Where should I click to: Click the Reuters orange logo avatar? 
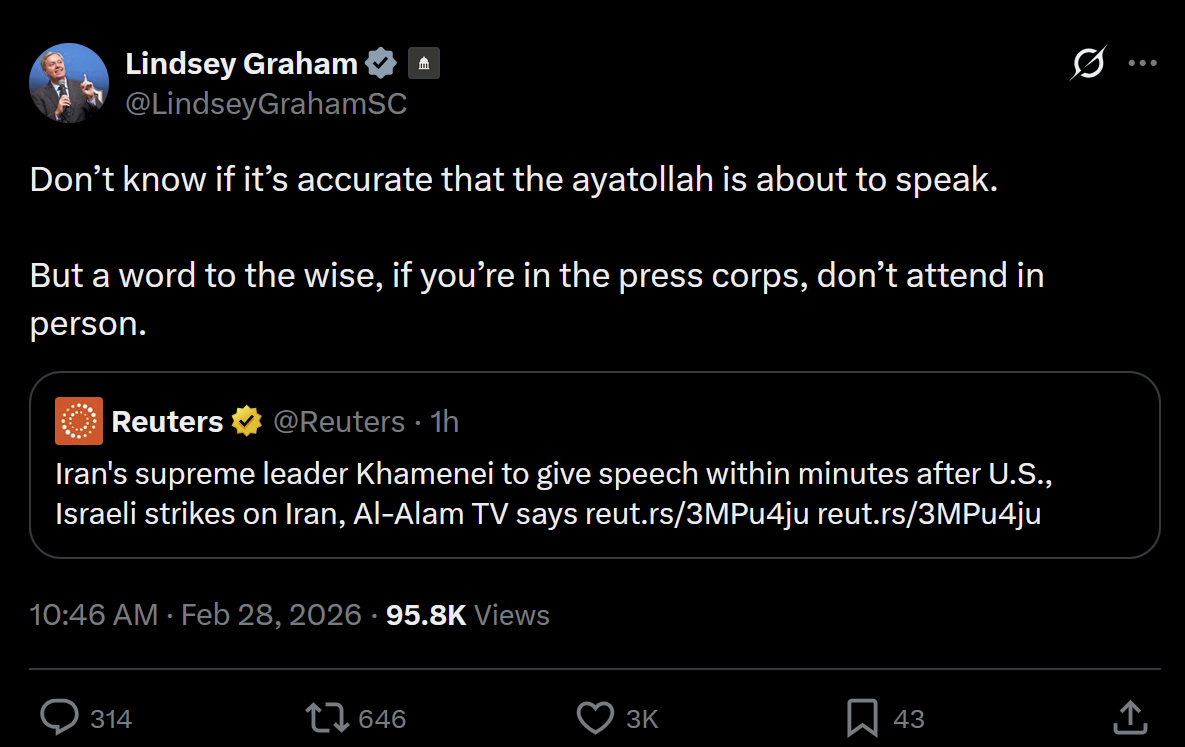pos(79,421)
